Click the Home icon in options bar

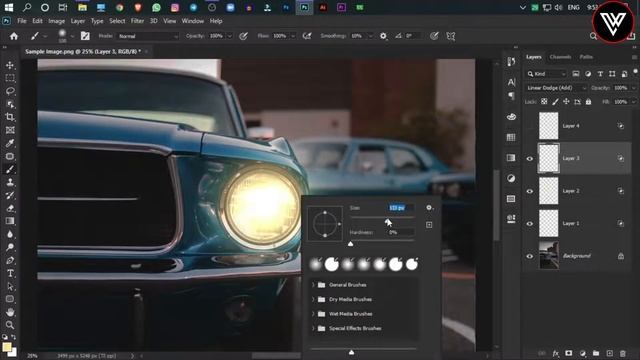(14, 36)
